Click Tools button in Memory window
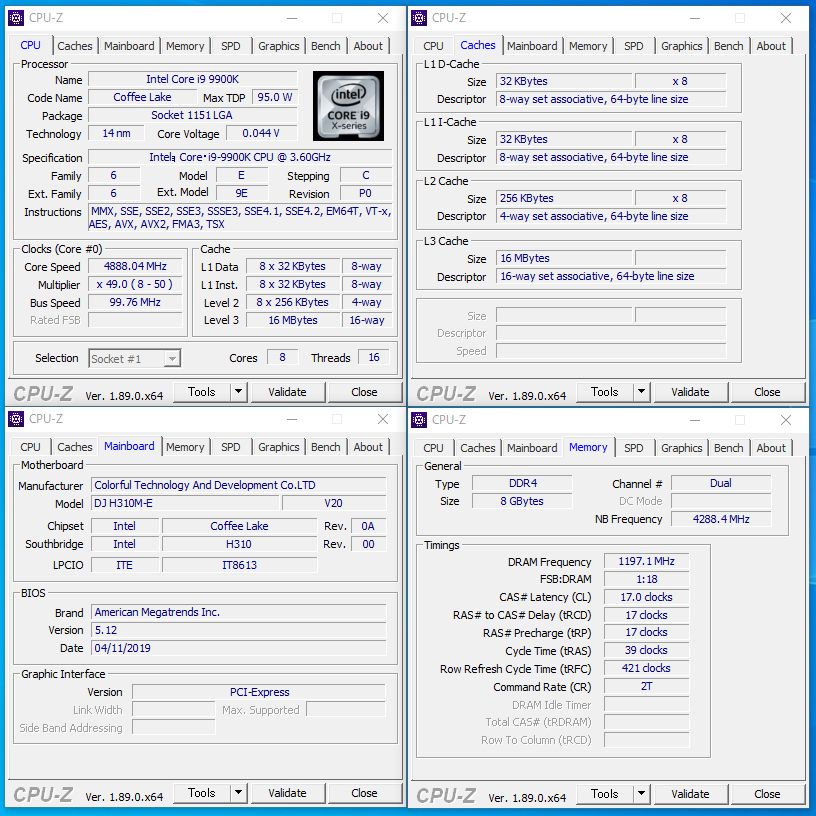The height and width of the screenshot is (816, 816). [605, 794]
